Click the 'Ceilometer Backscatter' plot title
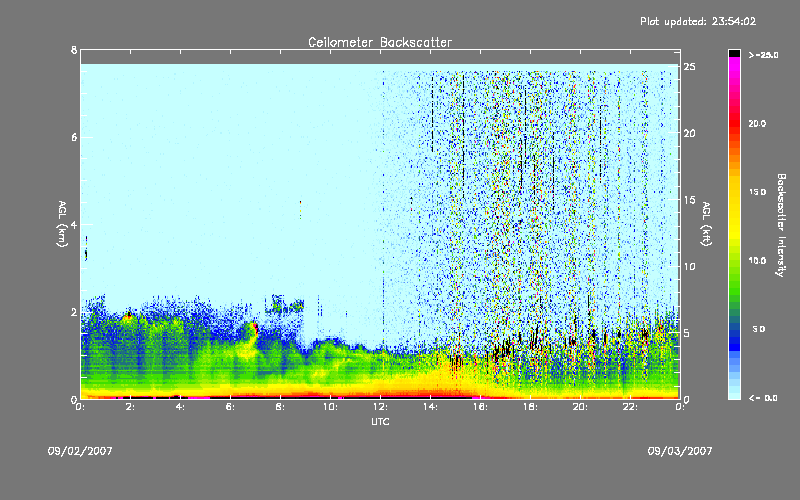800x500 pixels. (x=380, y=42)
